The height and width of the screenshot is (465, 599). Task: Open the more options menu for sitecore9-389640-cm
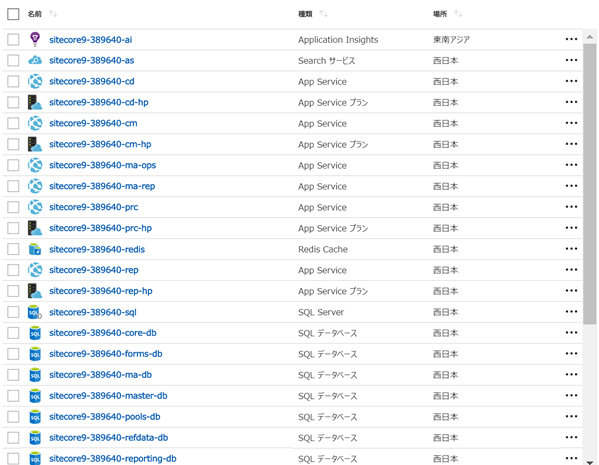tap(571, 123)
